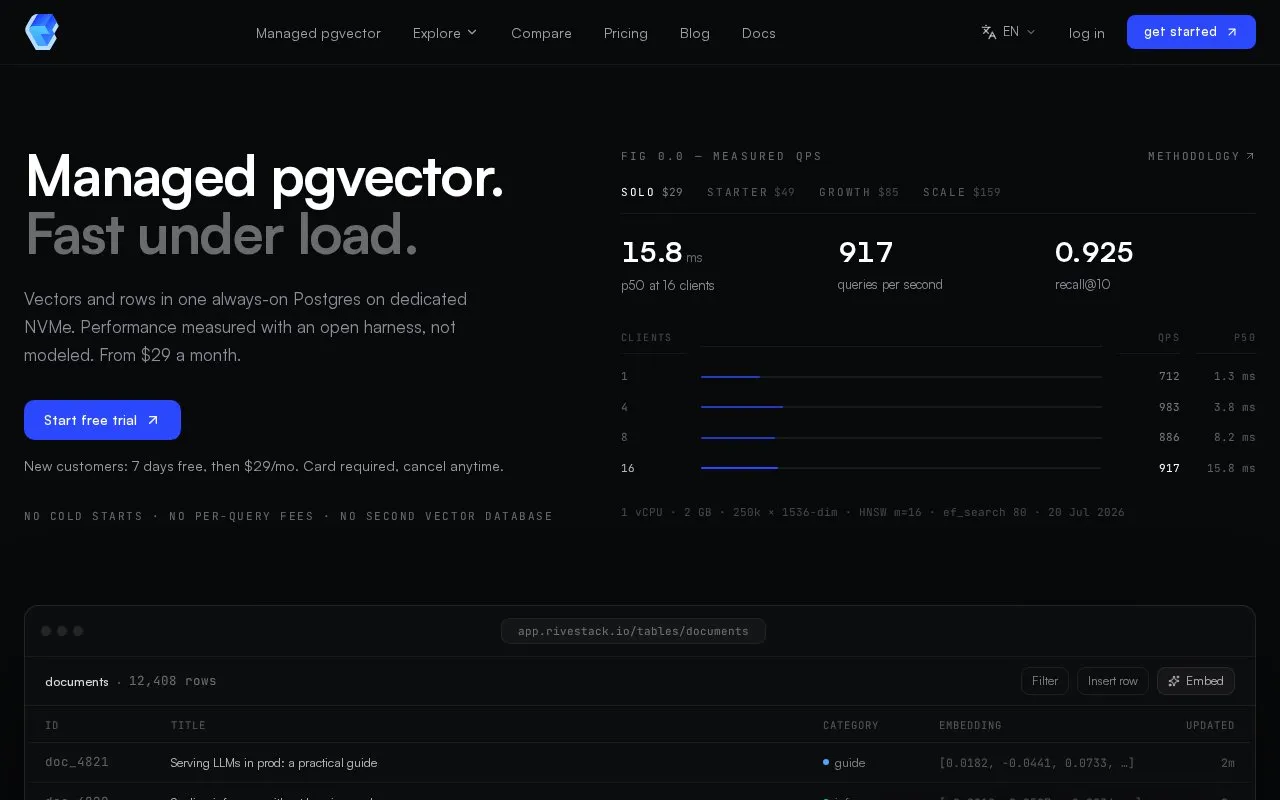
Task: Click the doc_4821 ID cell
Action: click(x=77, y=762)
